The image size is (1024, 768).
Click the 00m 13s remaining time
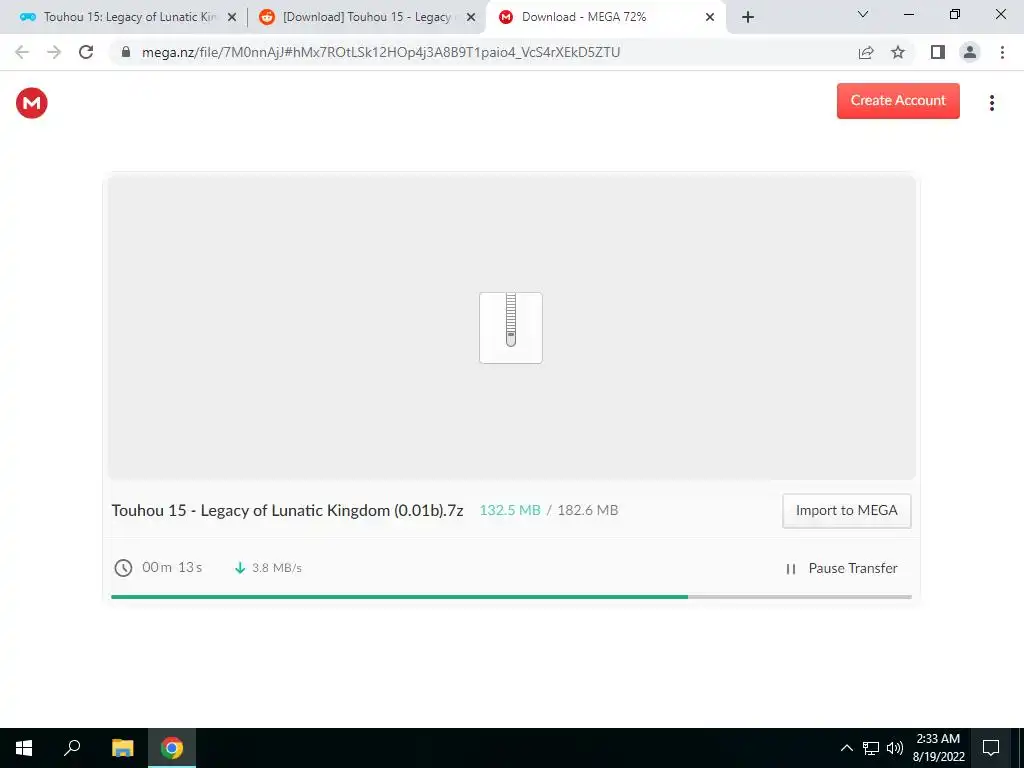click(x=172, y=568)
